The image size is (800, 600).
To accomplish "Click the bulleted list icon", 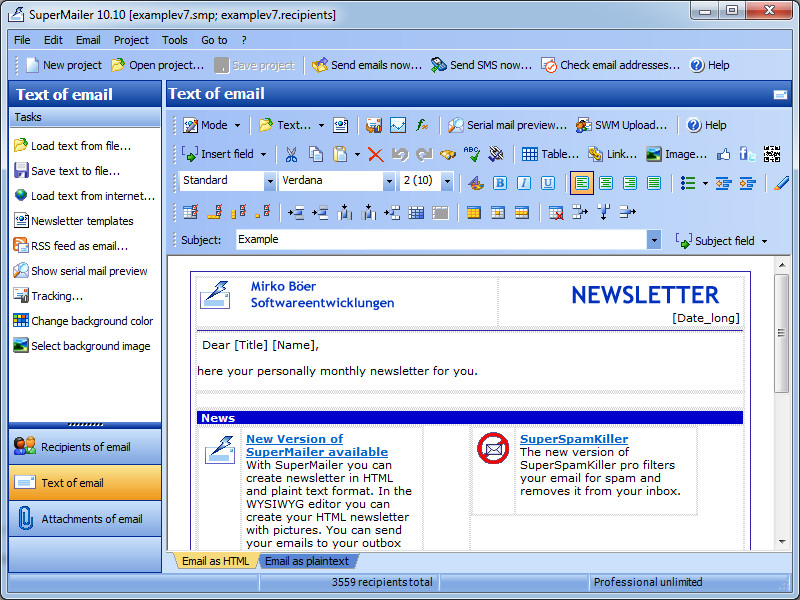I will point(688,183).
